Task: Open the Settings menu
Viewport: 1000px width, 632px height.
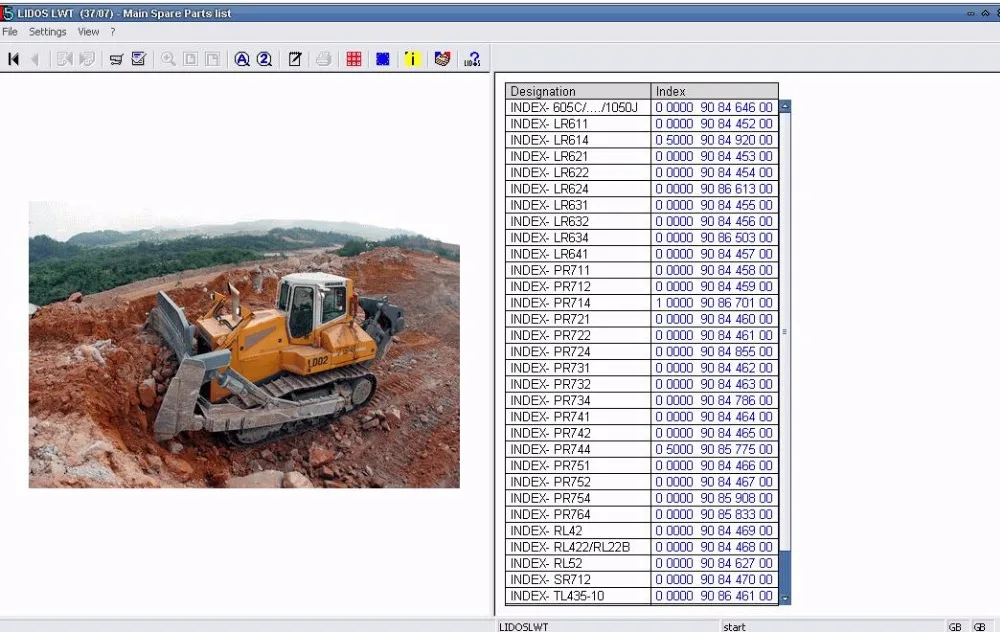Action: coord(47,31)
